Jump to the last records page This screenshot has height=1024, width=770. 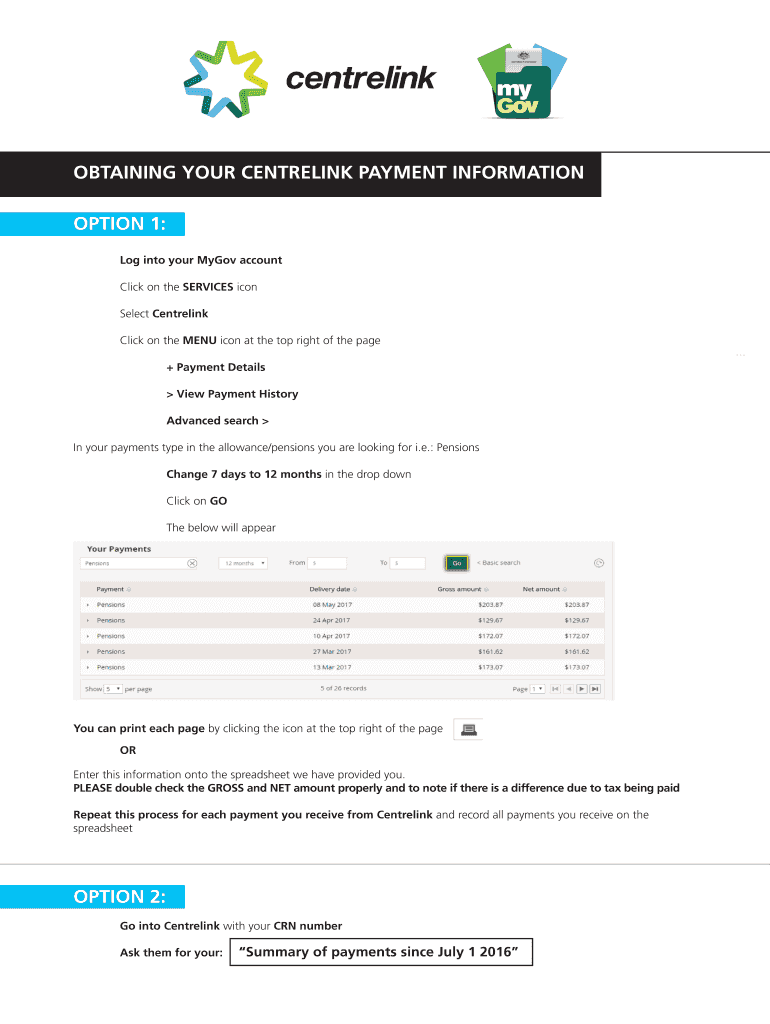595,689
